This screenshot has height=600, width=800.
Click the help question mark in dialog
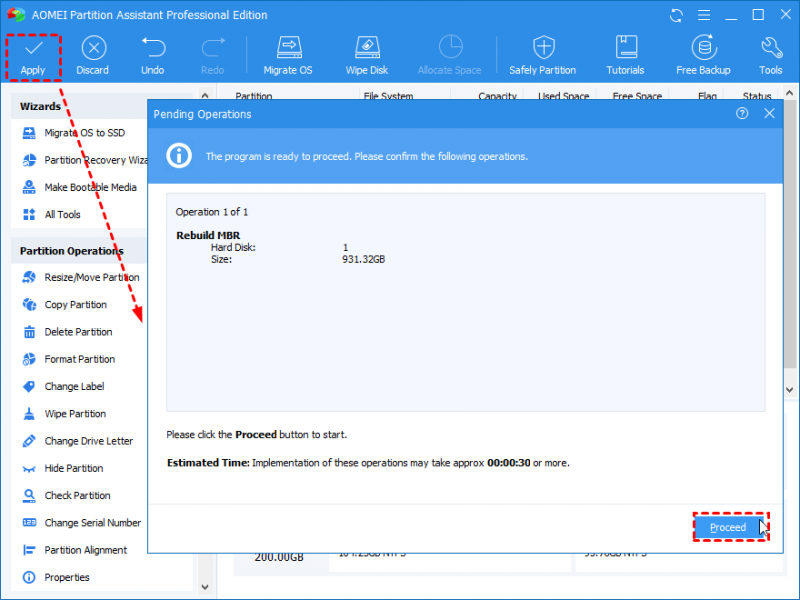coord(742,113)
